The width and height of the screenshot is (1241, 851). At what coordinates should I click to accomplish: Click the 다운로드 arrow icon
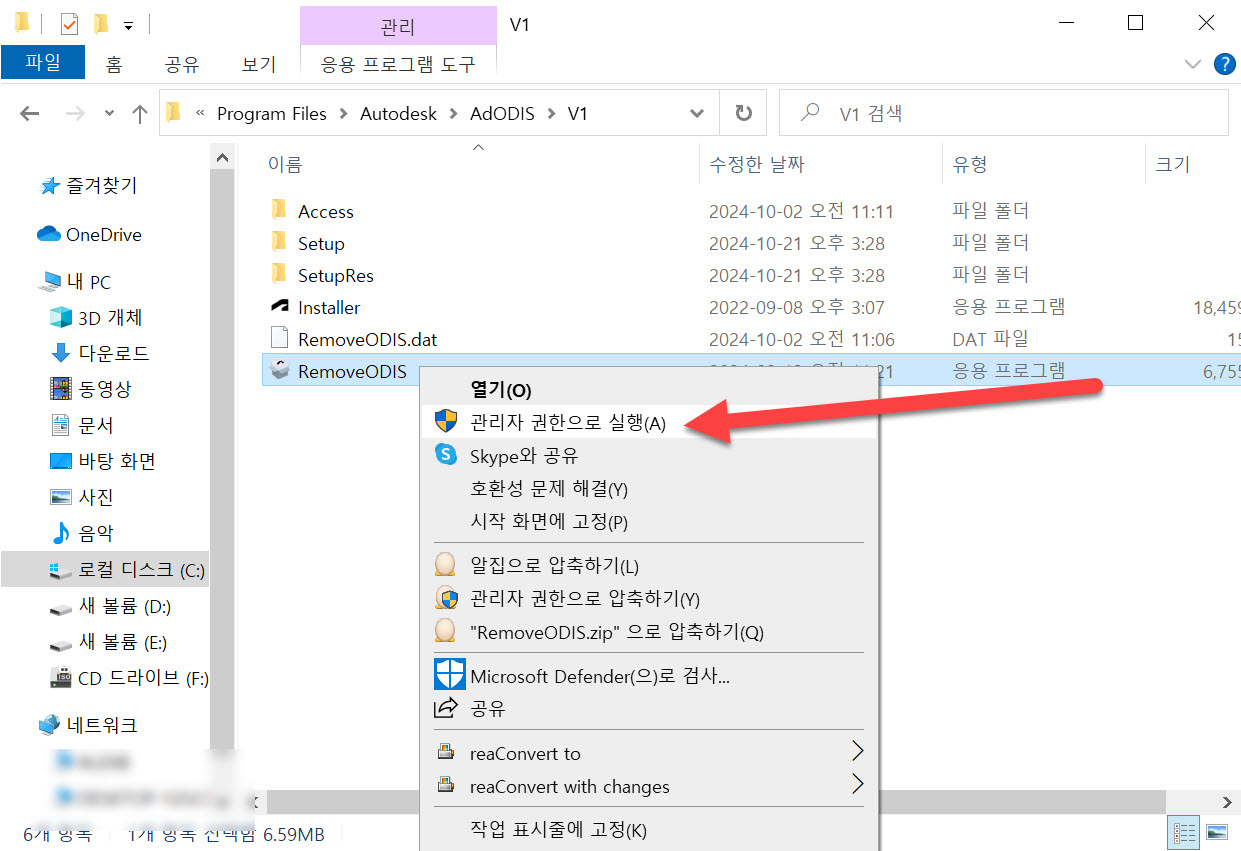click(61, 353)
